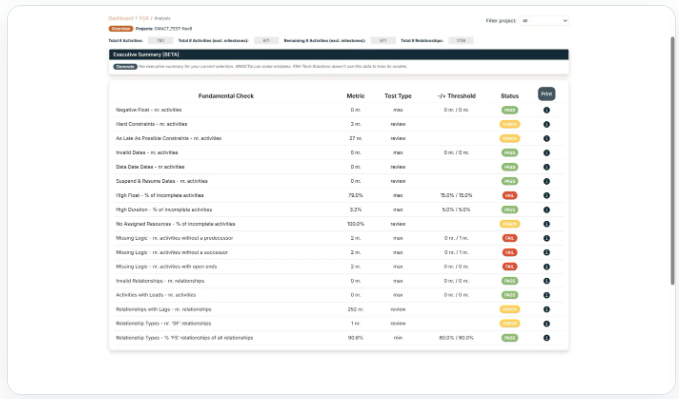The width and height of the screenshot is (679, 399).
Task: Click the 80.0% / 80.0% threshold value
Action: [456, 338]
